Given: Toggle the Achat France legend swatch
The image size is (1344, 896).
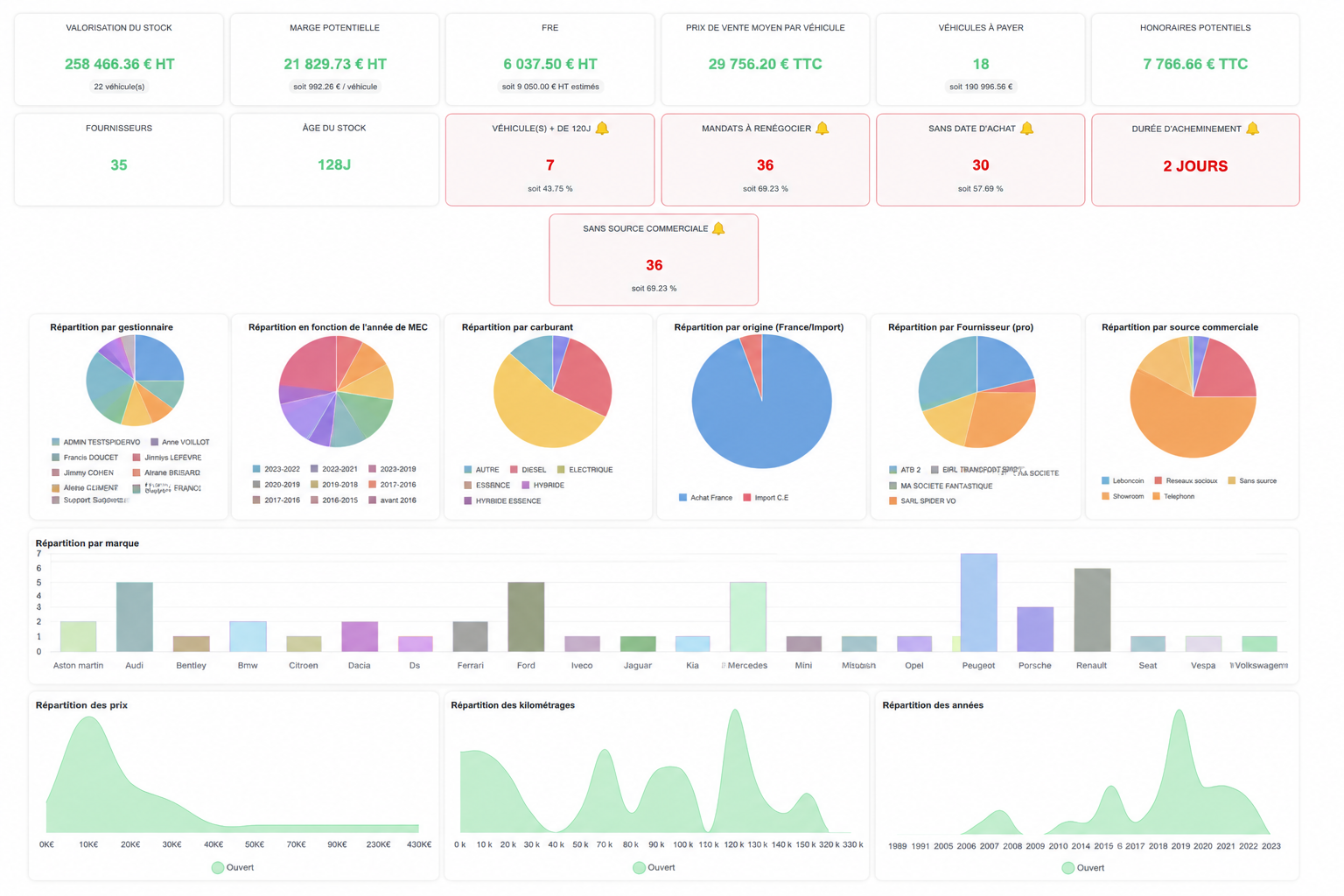Looking at the screenshot, I should point(682,498).
